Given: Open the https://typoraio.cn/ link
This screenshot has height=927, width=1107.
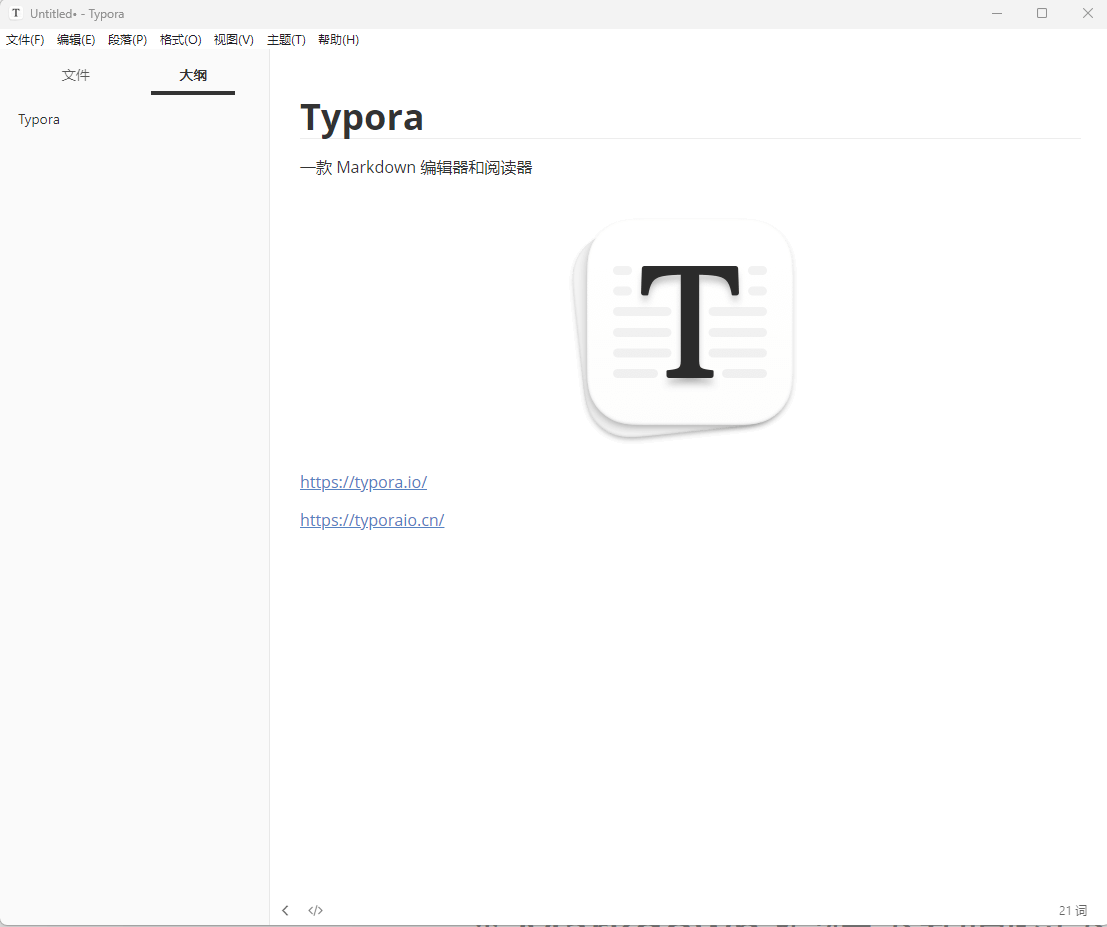Looking at the screenshot, I should click(x=372, y=520).
